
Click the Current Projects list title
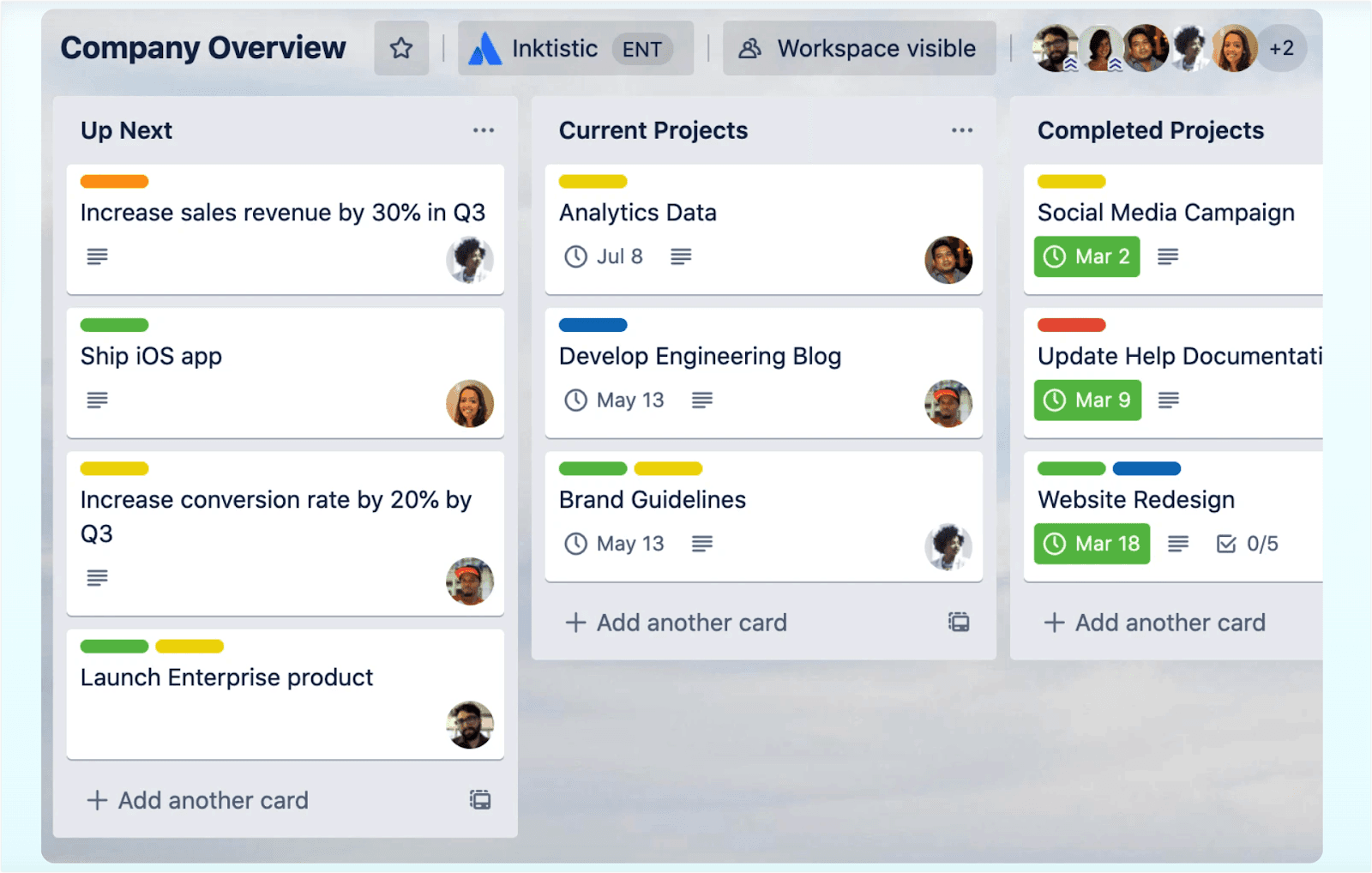tap(653, 130)
